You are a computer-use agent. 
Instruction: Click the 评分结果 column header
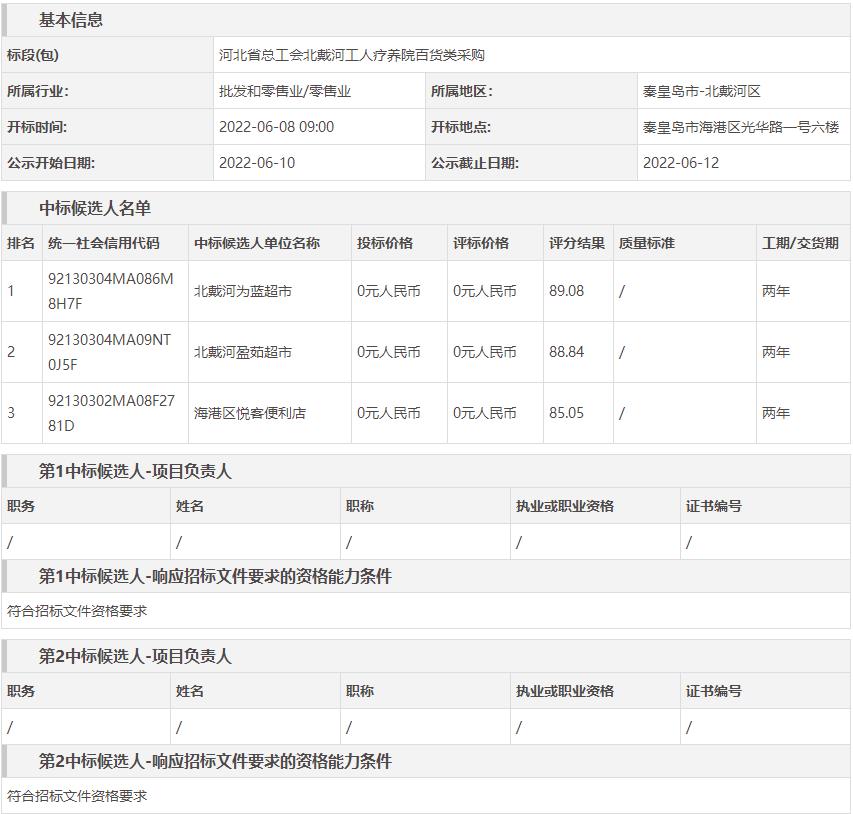point(577,243)
